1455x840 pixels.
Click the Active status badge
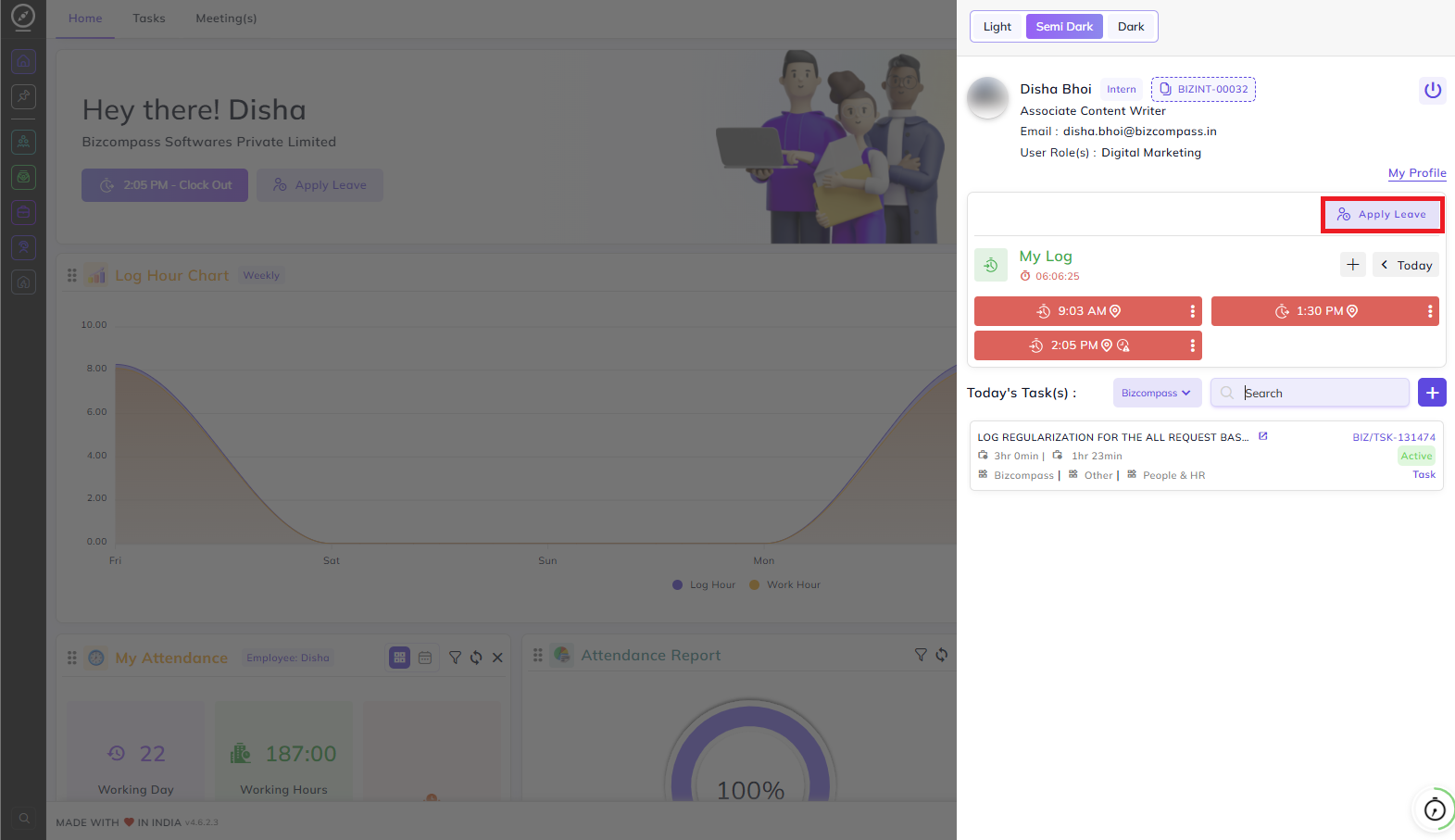pos(1416,456)
